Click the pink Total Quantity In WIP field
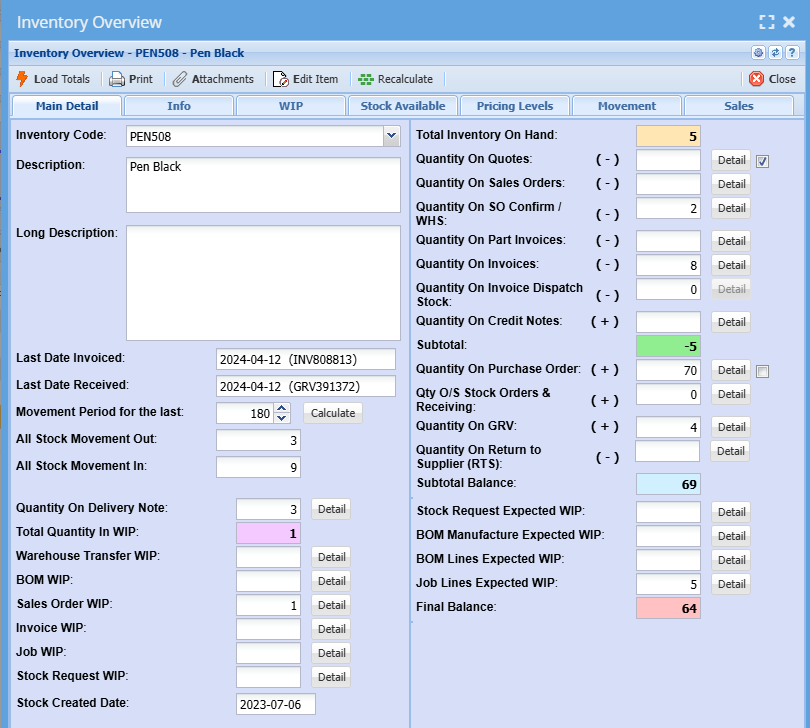Image resolution: width=810 pixels, height=728 pixels. [268, 534]
